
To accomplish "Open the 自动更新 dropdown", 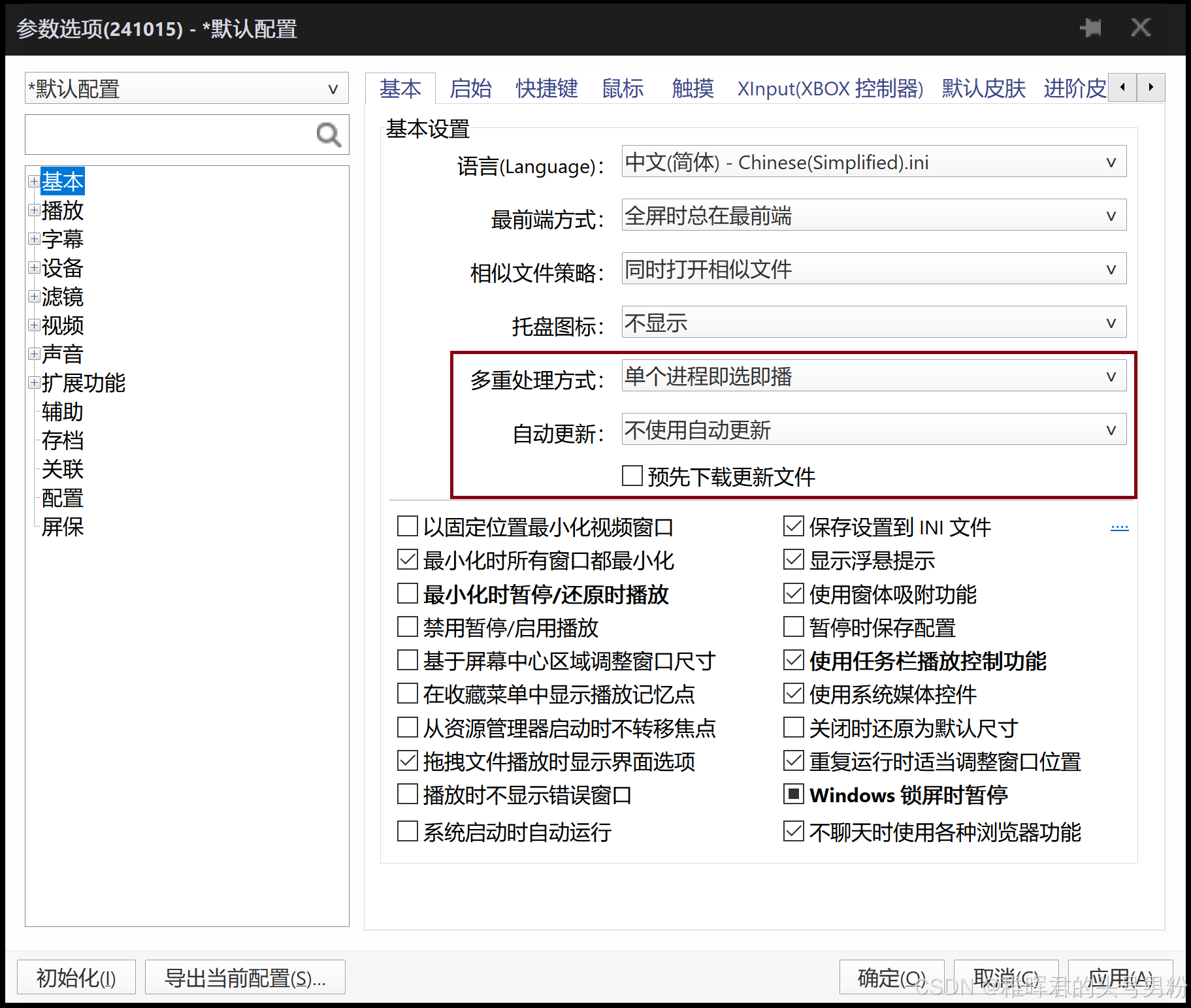I will pyautogui.click(x=874, y=429).
